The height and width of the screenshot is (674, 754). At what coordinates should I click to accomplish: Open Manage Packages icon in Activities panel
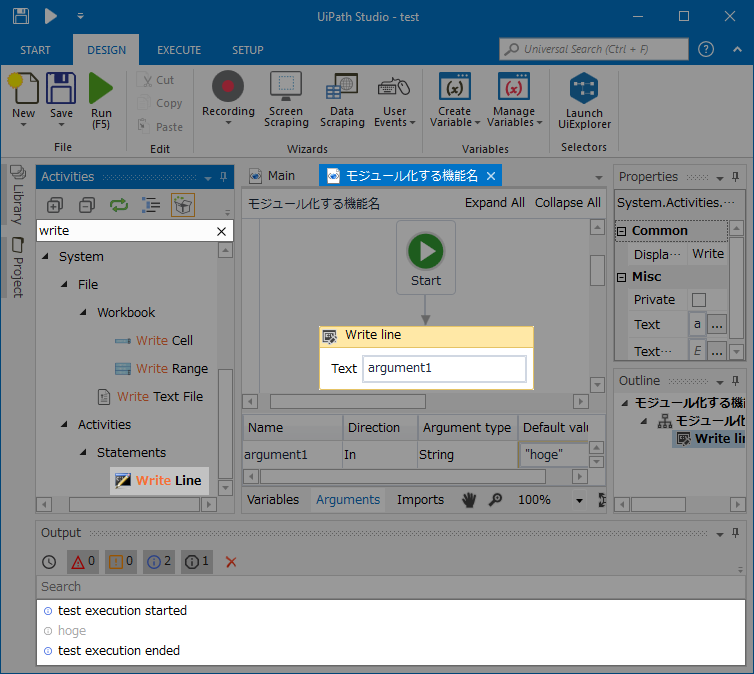pos(183,206)
